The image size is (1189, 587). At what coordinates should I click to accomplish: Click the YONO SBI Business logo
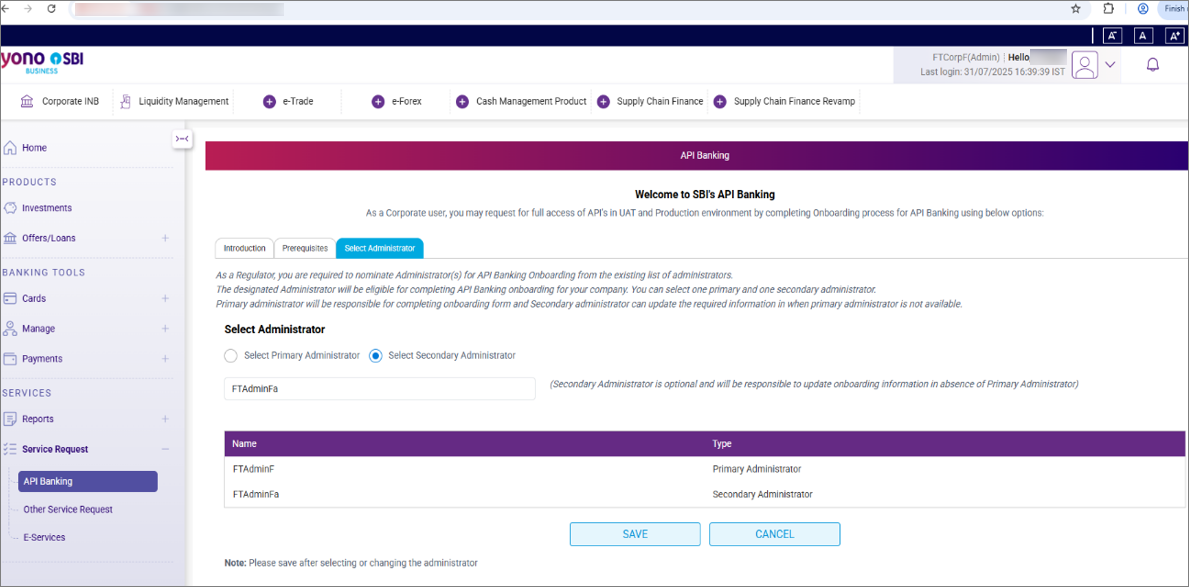[42, 62]
